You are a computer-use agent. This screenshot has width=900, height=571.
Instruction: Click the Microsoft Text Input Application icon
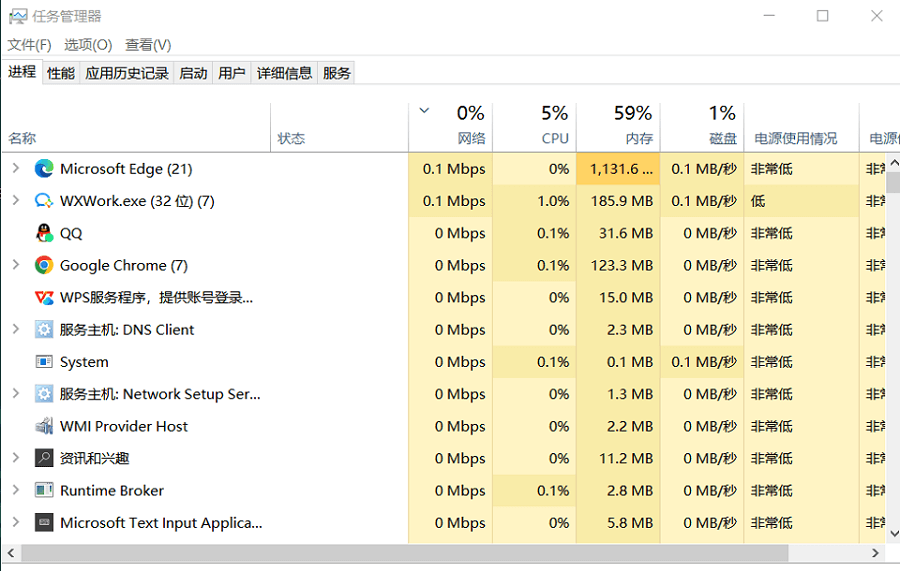(44, 522)
